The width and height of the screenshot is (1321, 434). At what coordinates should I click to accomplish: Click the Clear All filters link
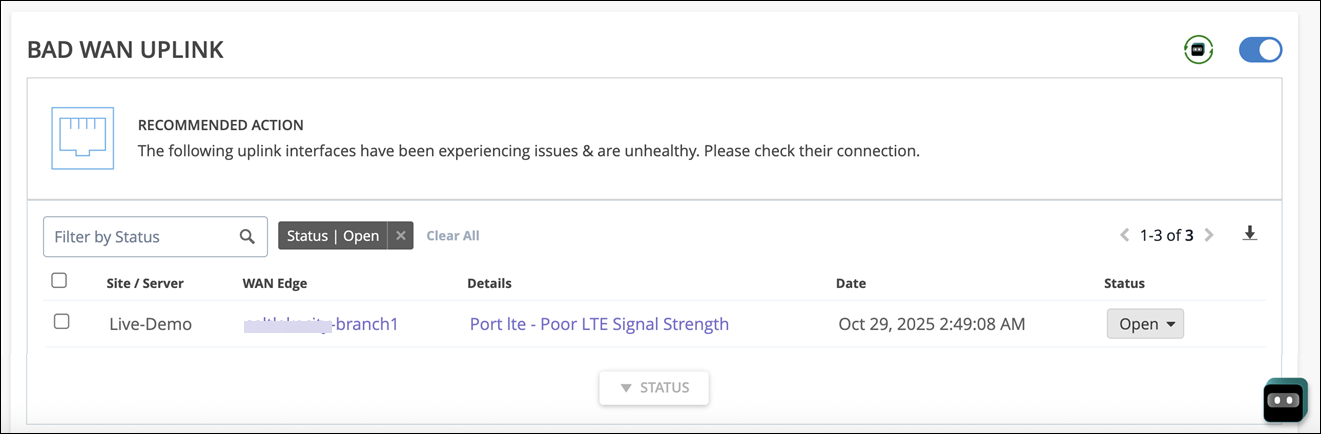click(x=453, y=236)
